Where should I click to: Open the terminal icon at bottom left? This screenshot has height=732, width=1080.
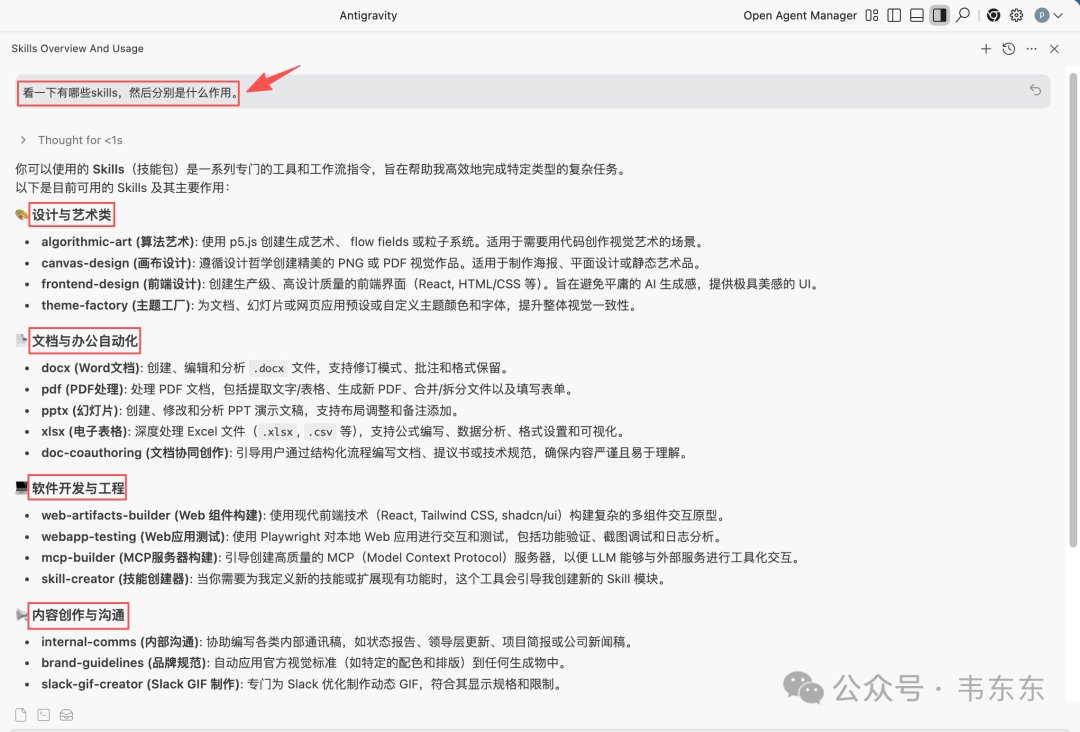(43, 715)
